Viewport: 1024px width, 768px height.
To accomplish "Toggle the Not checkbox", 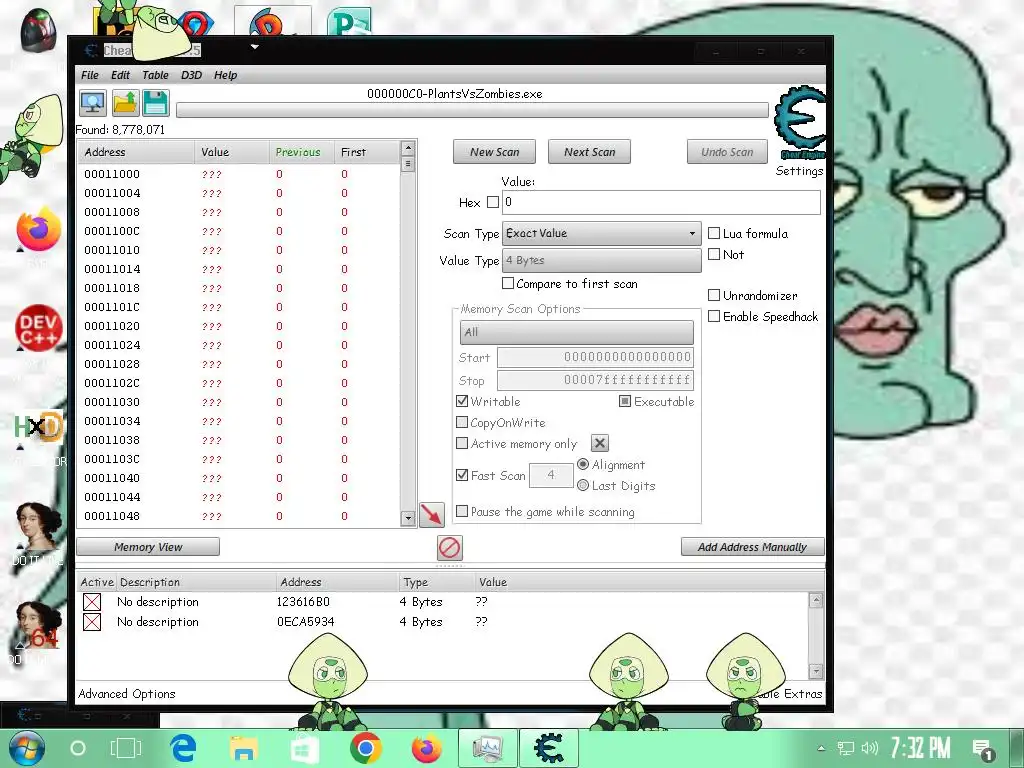I will [x=714, y=254].
